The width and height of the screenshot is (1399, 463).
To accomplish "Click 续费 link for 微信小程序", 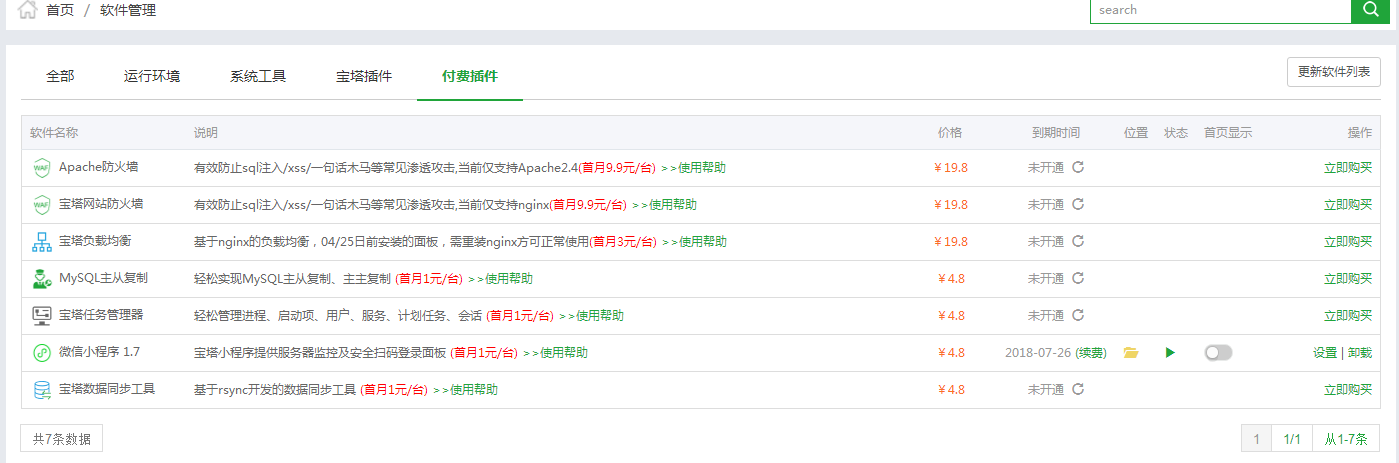I will [1091, 352].
